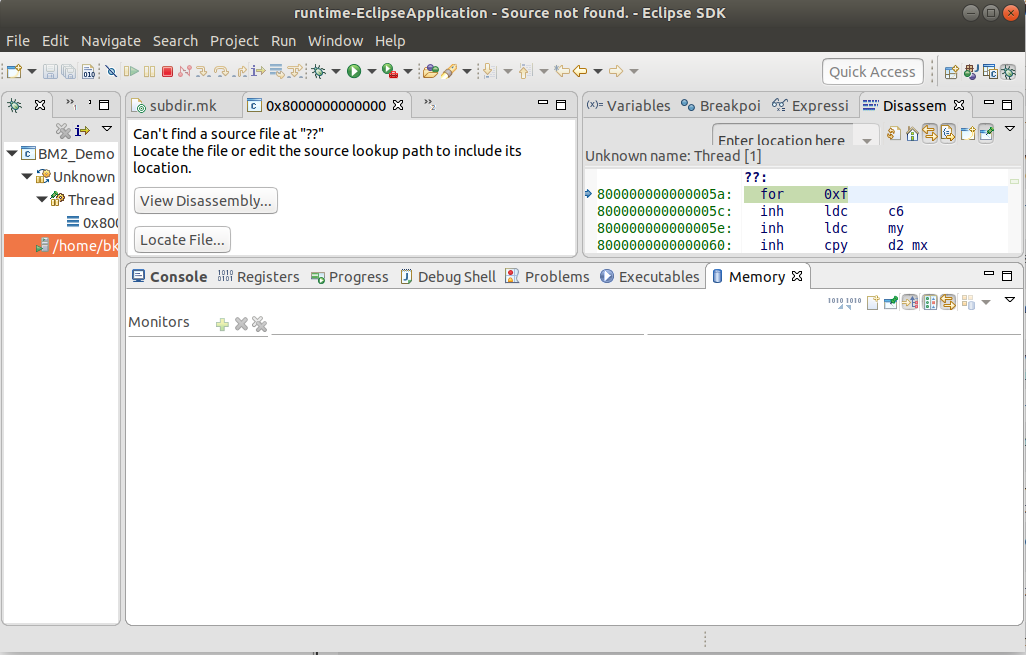Image resolution: width=1026 pixels, height=655 pixels.
Task: Click the Disconnect toolbar icon
Action: point(185,71)
